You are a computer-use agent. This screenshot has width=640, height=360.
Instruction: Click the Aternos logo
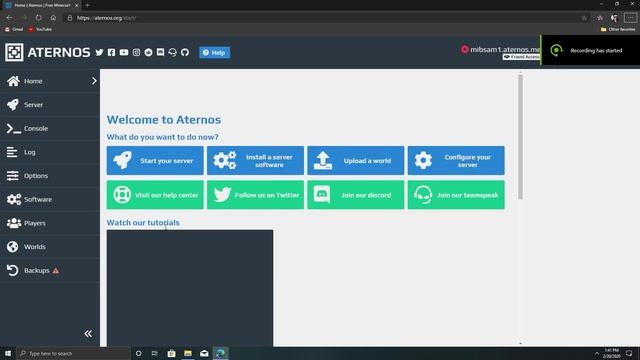coord(48,52)
